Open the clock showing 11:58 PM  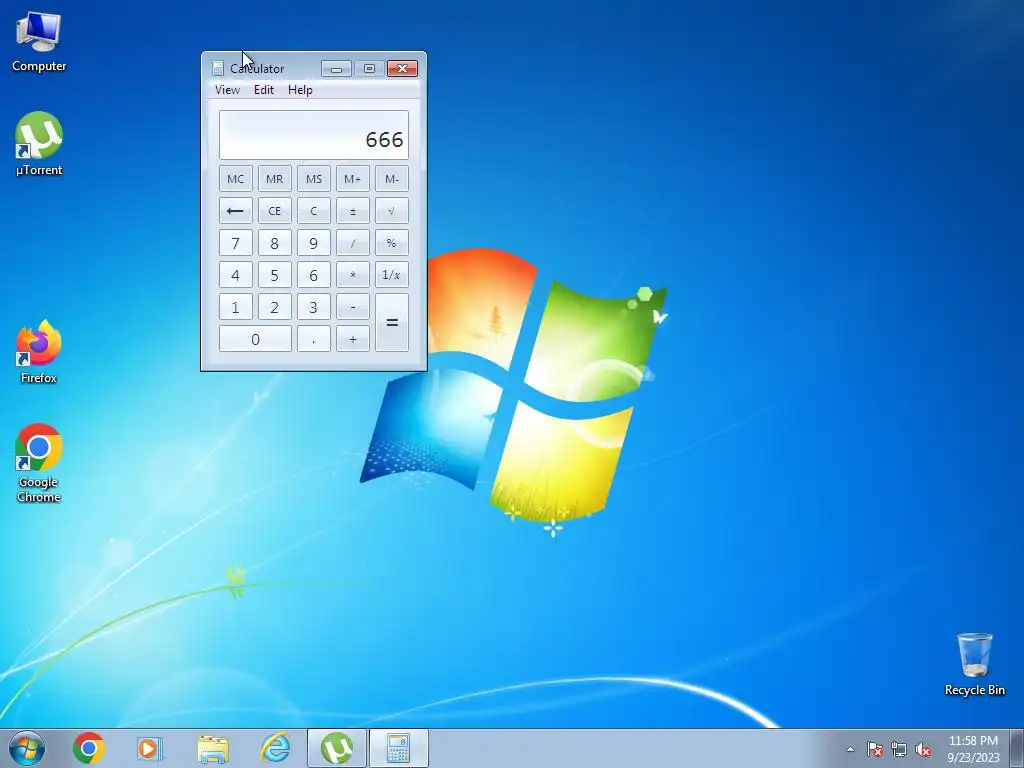click(x=973, y=748)
